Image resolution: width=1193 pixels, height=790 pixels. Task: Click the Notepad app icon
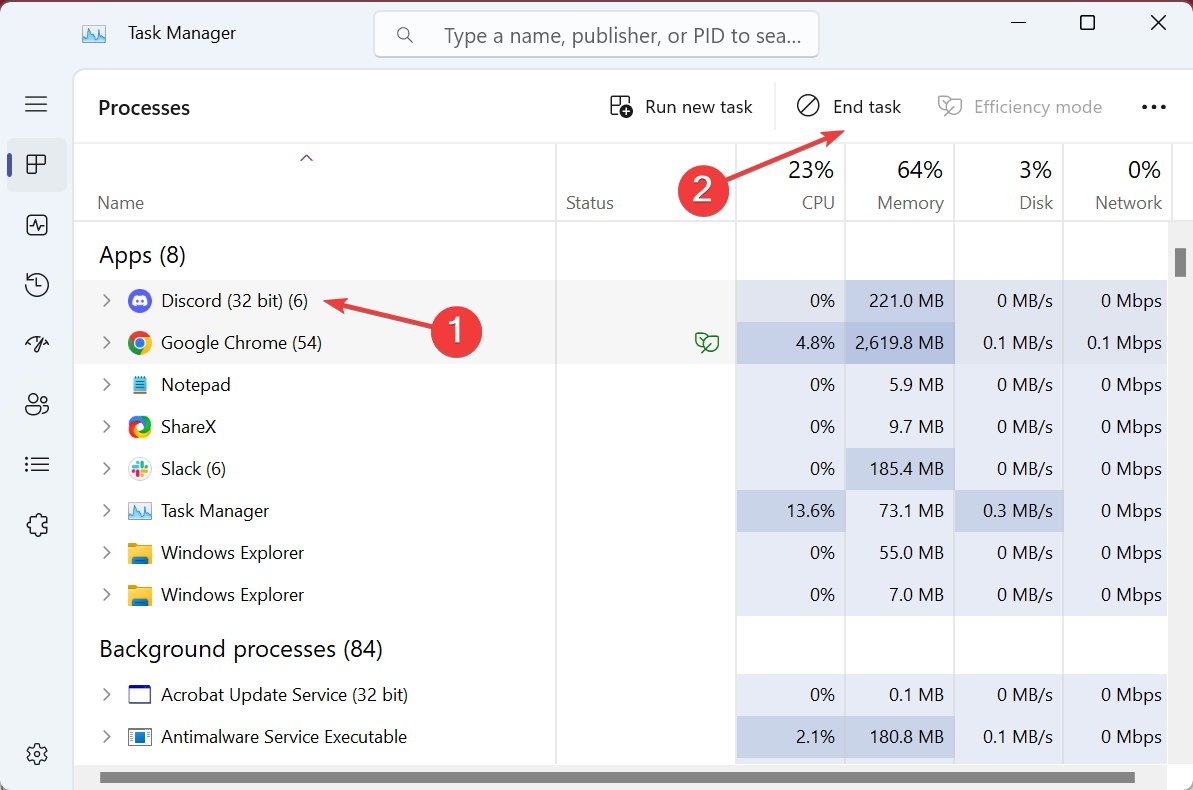[139, 385]
